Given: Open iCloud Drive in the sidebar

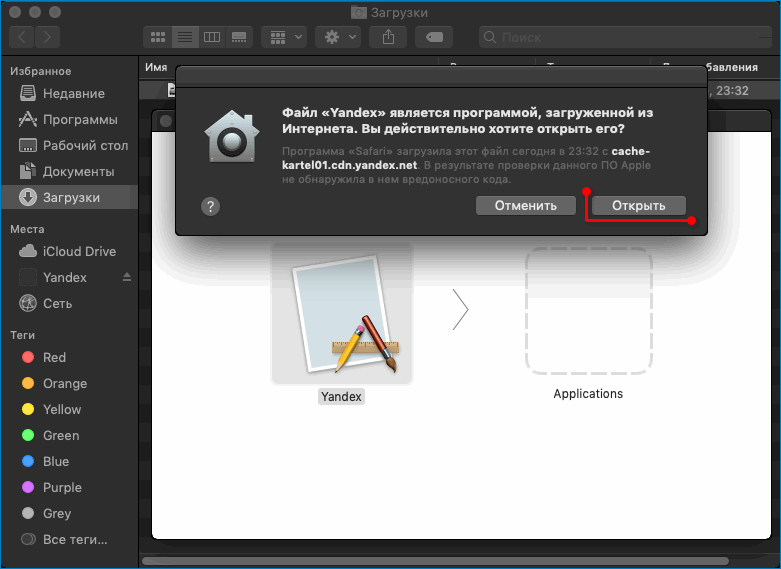Looking at the screenshot, I should [x=69, y=251].
